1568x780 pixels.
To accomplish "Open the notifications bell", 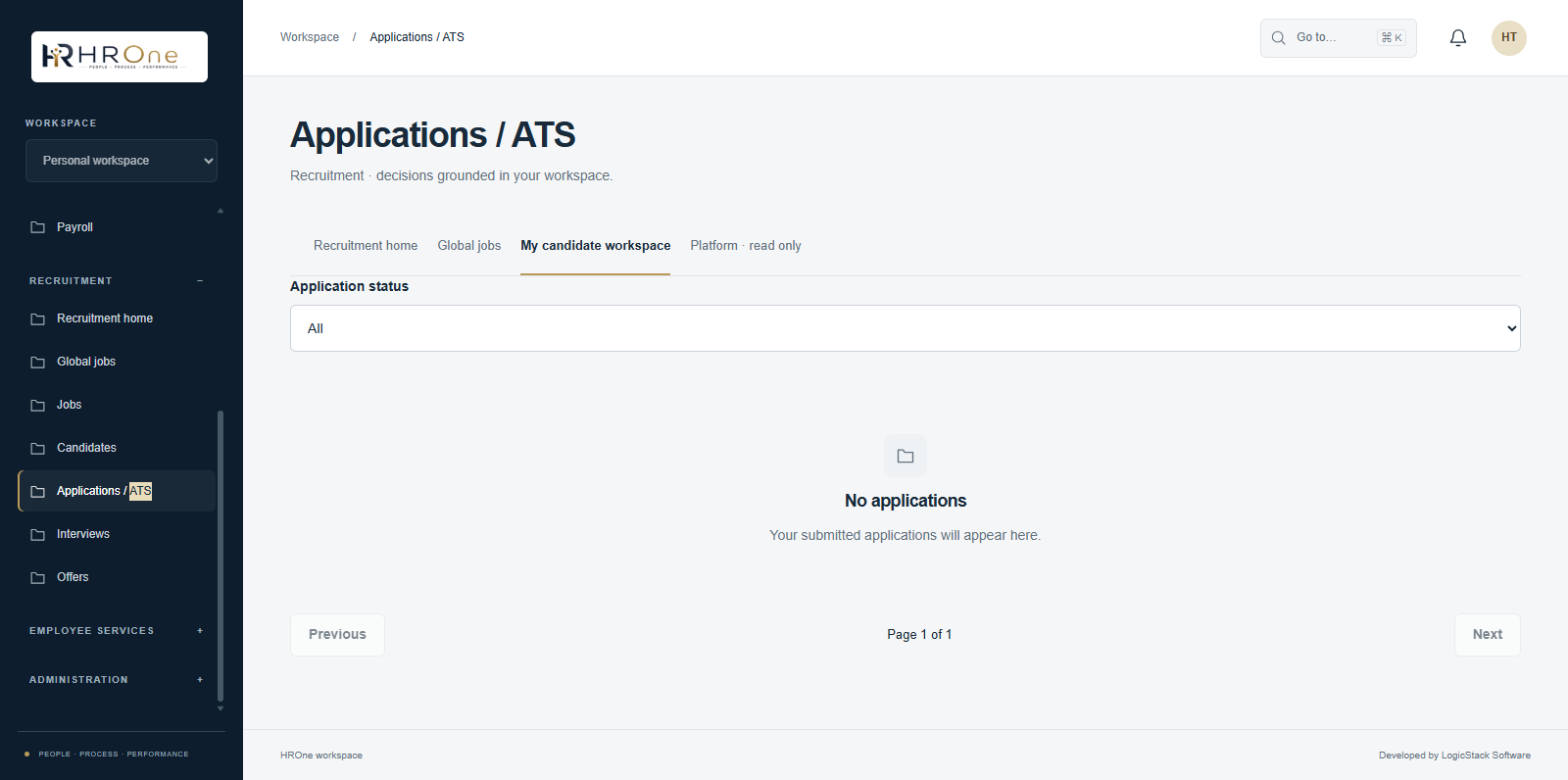I will (1458, 37).
